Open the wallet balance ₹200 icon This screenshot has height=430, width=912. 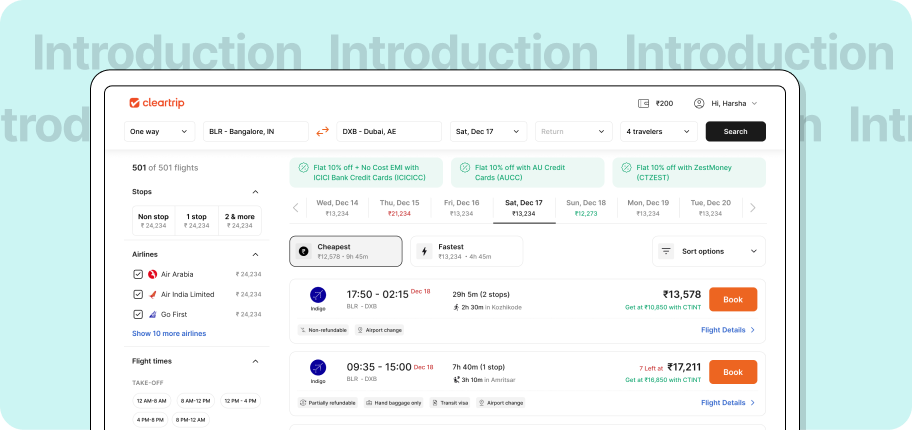coord(643,103)
